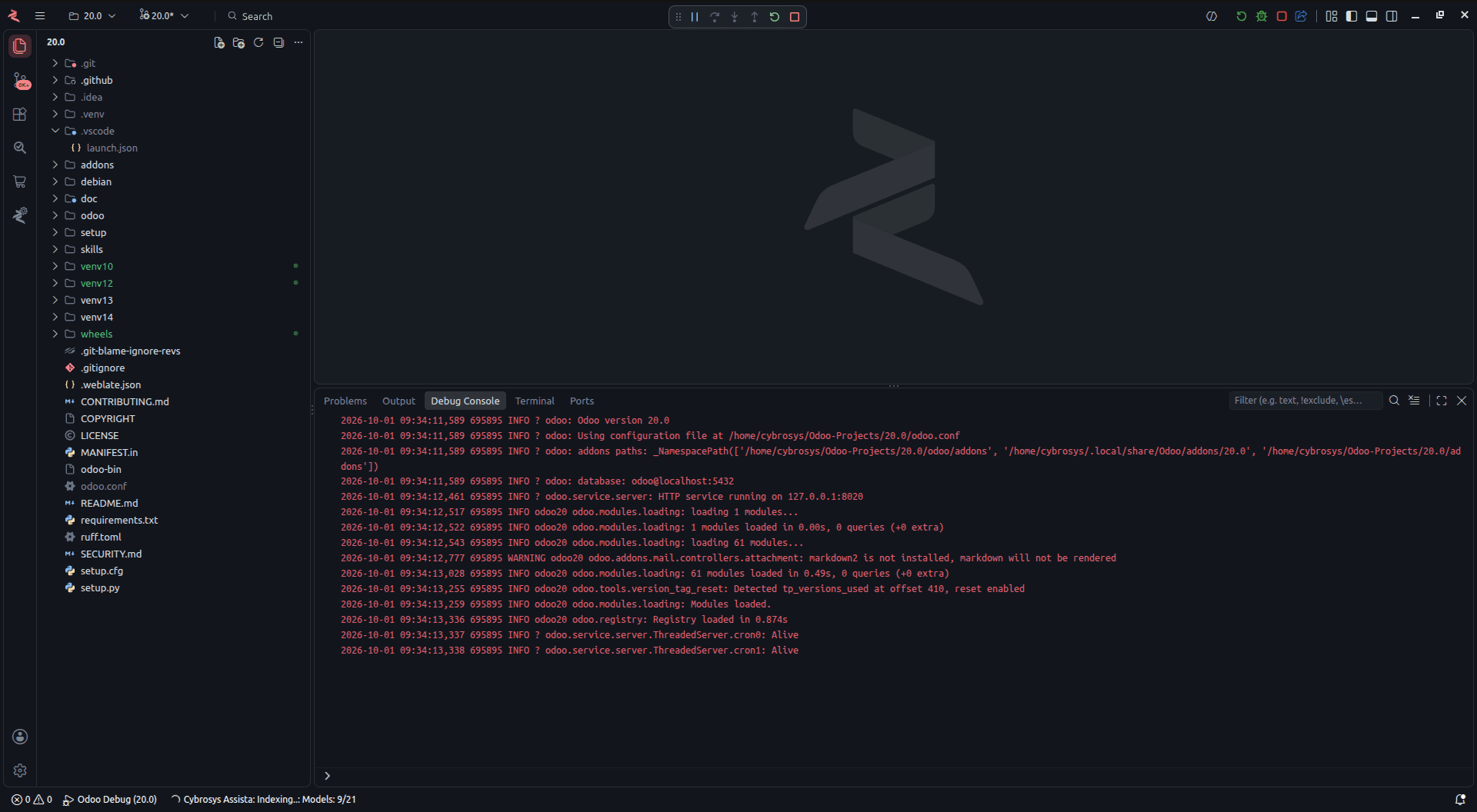The width and height of the screenshot is (1477, 812).
Task: Open the 20.0 folder dropdown in the title bar
Action: point(92,16)
